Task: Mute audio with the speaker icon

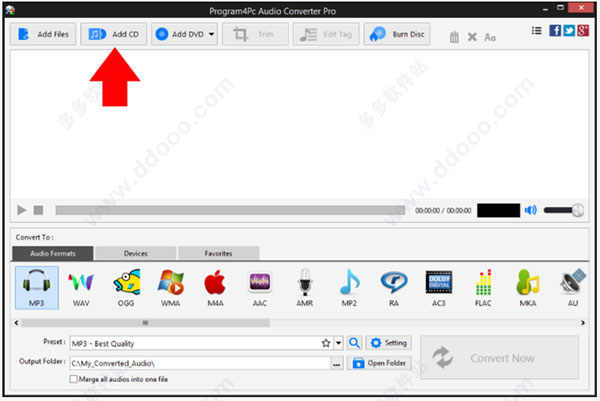Action: [531, 210]
